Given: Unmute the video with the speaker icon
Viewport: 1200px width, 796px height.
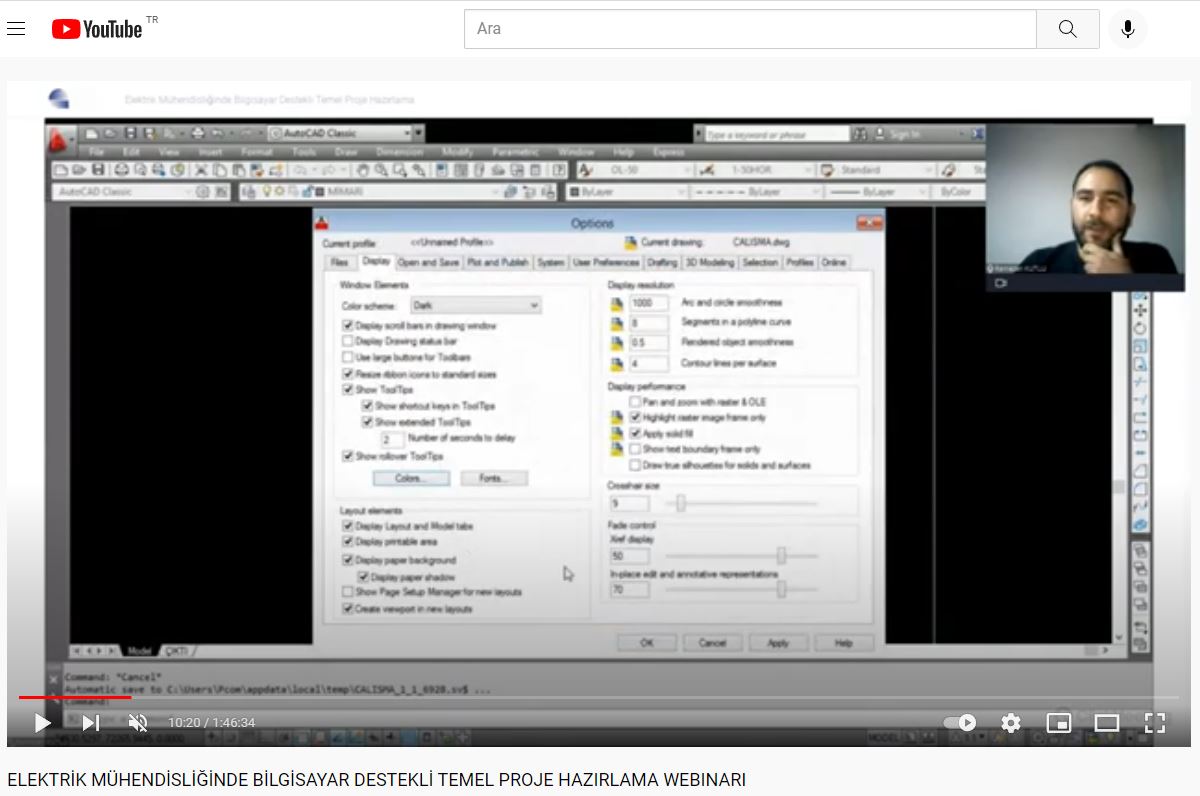Looking at the screenshot, I should [x=138, y=722].
